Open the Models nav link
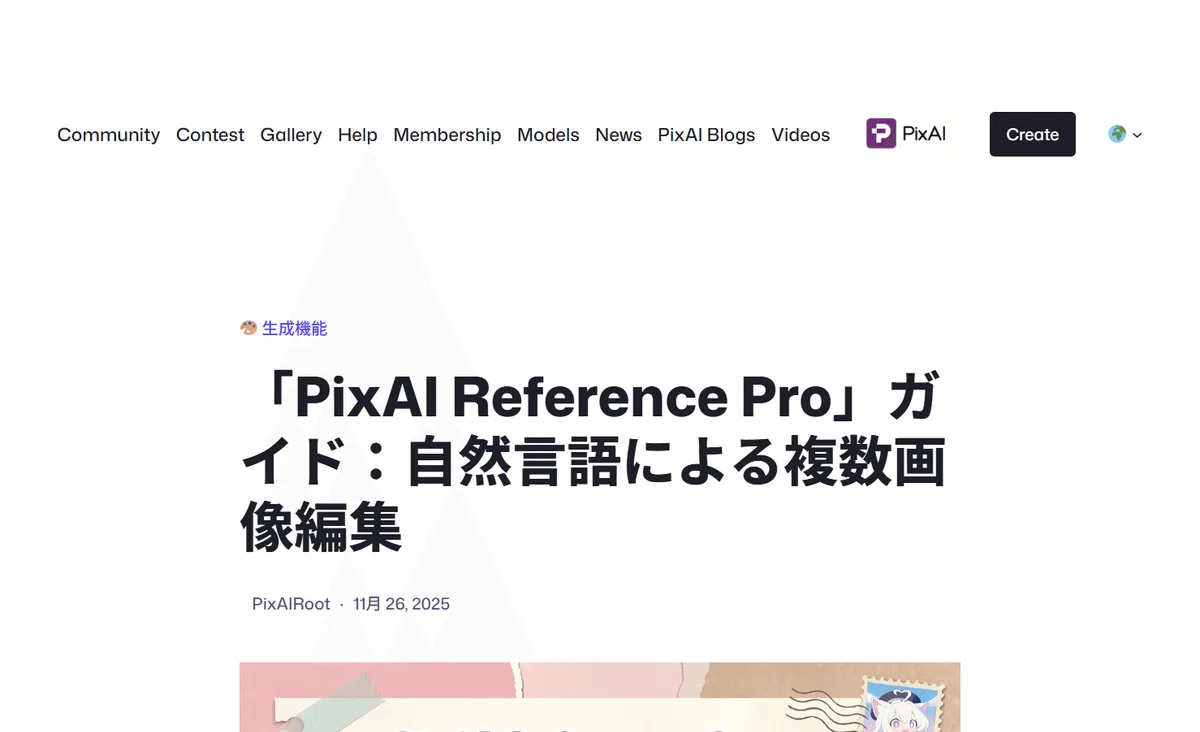Image resolution: width=1200 pixels, height=732 pixels. 548,135
